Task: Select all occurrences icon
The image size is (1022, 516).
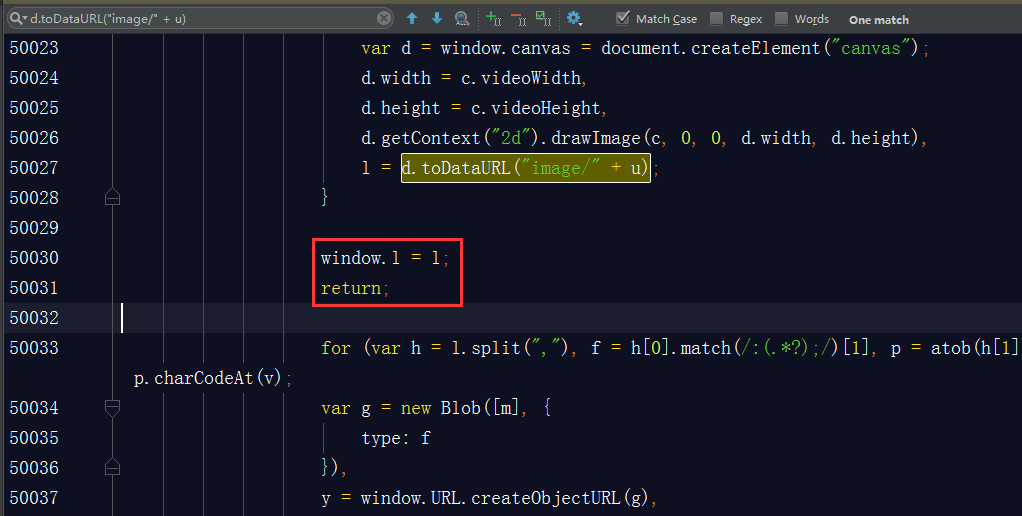Action: [543, 18]
